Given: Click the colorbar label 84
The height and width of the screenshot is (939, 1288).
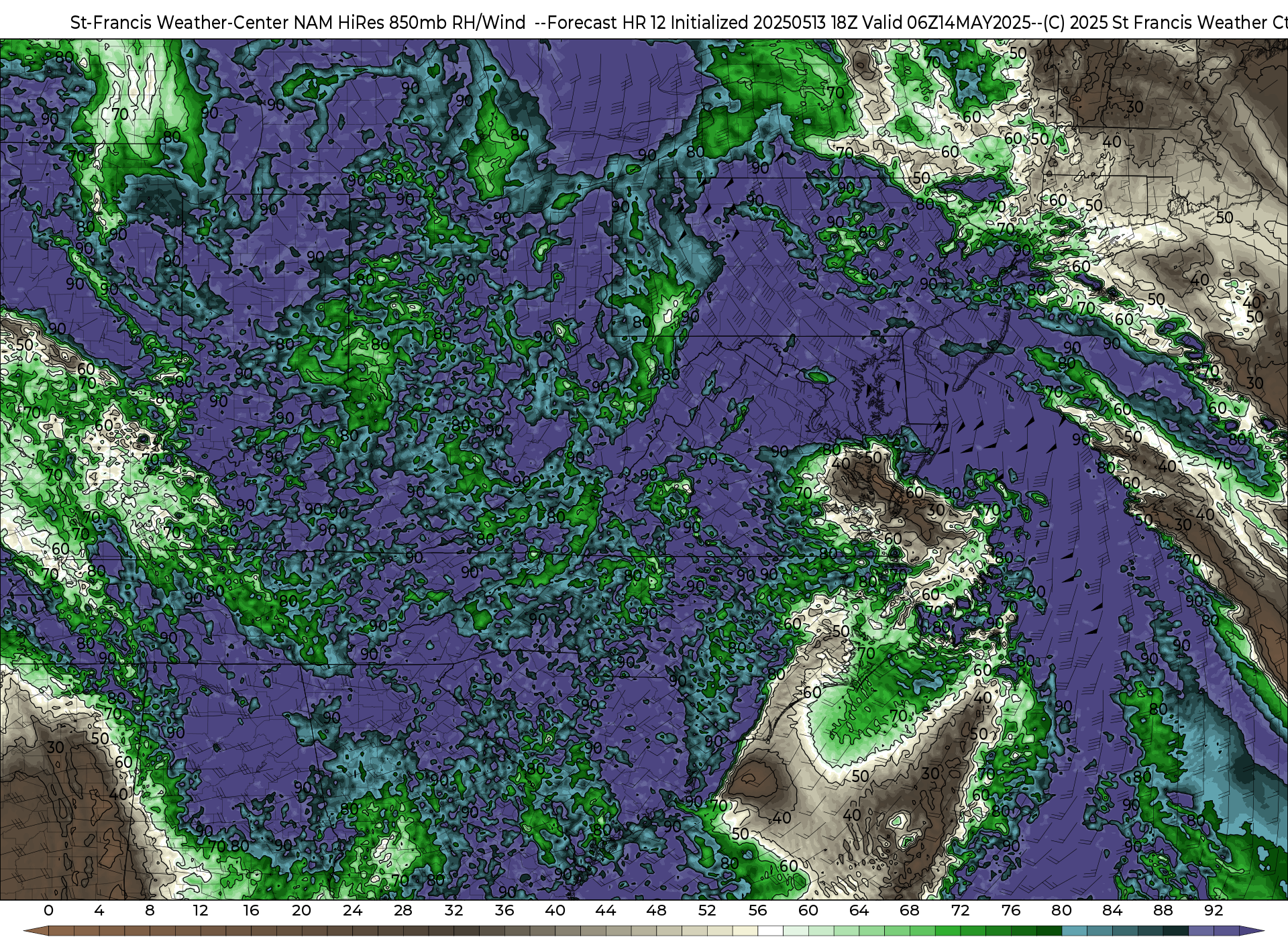Looking at the screenshot, I should tap(1112, 911).
